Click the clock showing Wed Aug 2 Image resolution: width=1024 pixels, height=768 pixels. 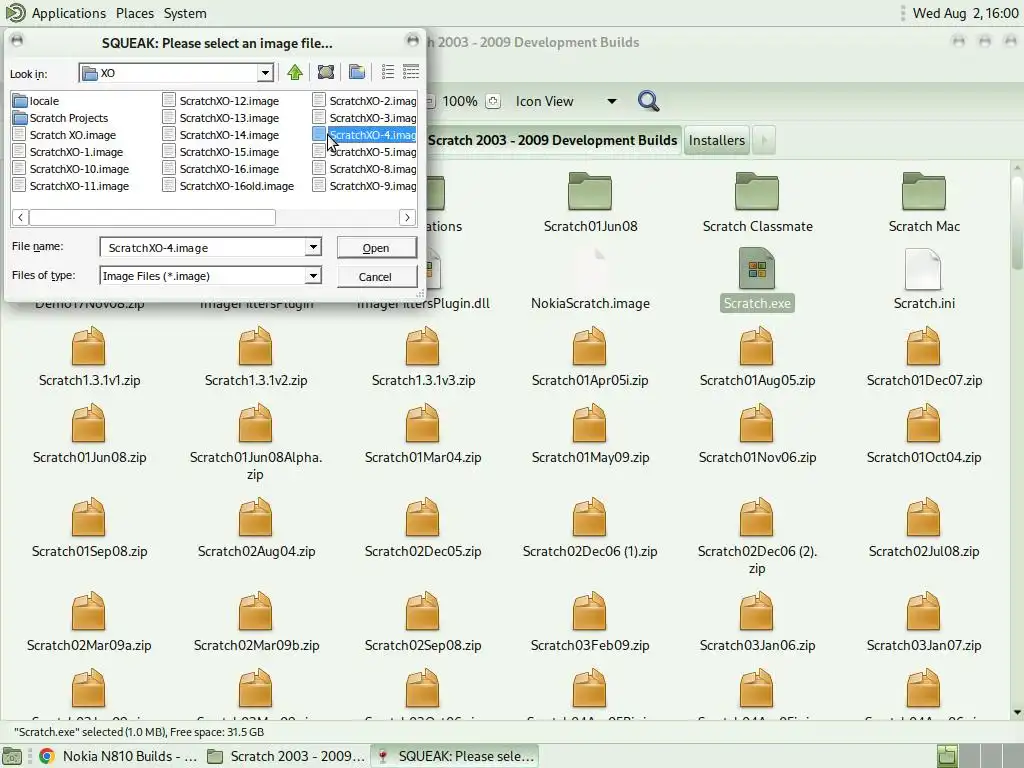point(965,13)
